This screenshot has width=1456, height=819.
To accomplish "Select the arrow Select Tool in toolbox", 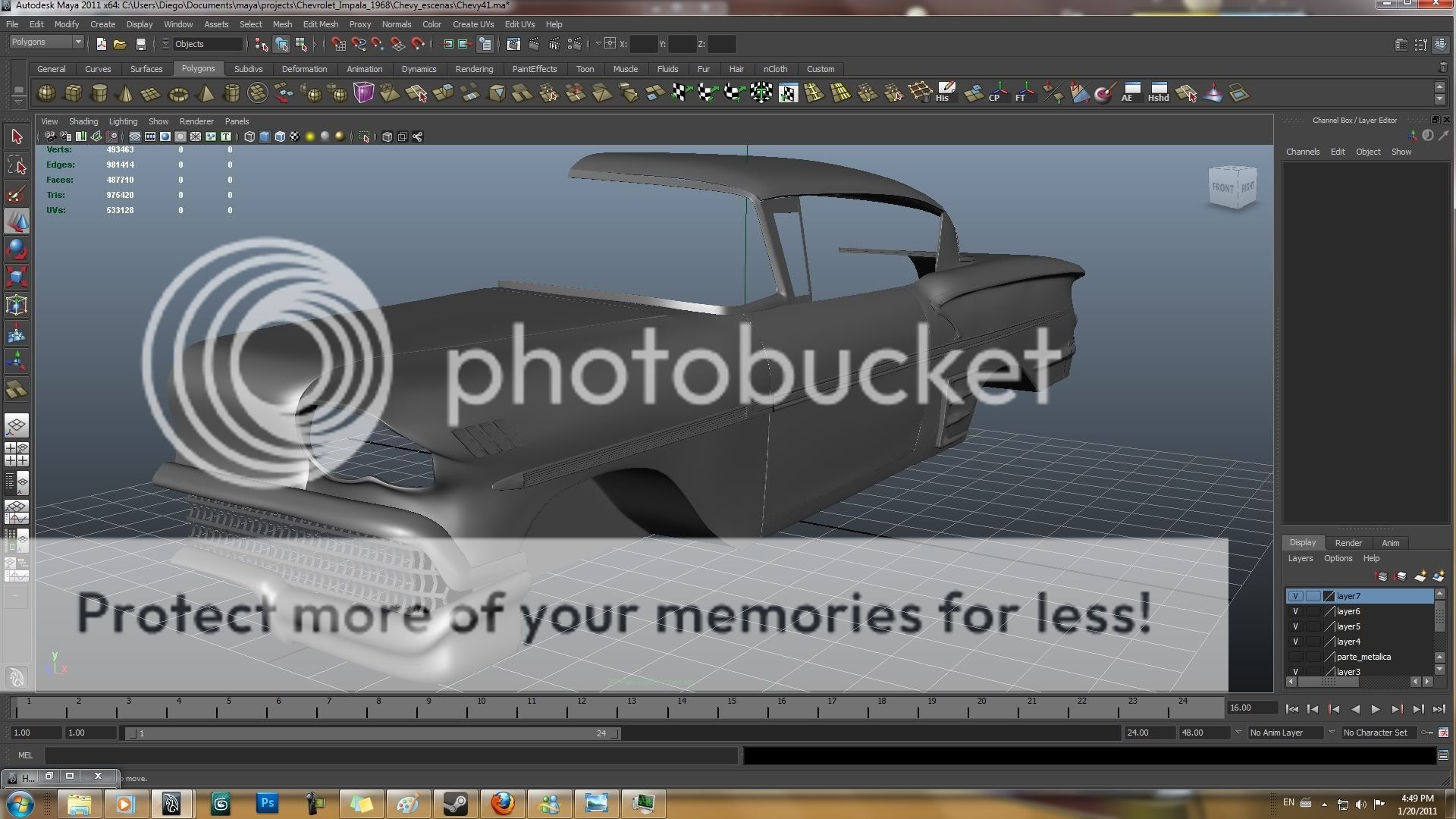I will 17,137.
